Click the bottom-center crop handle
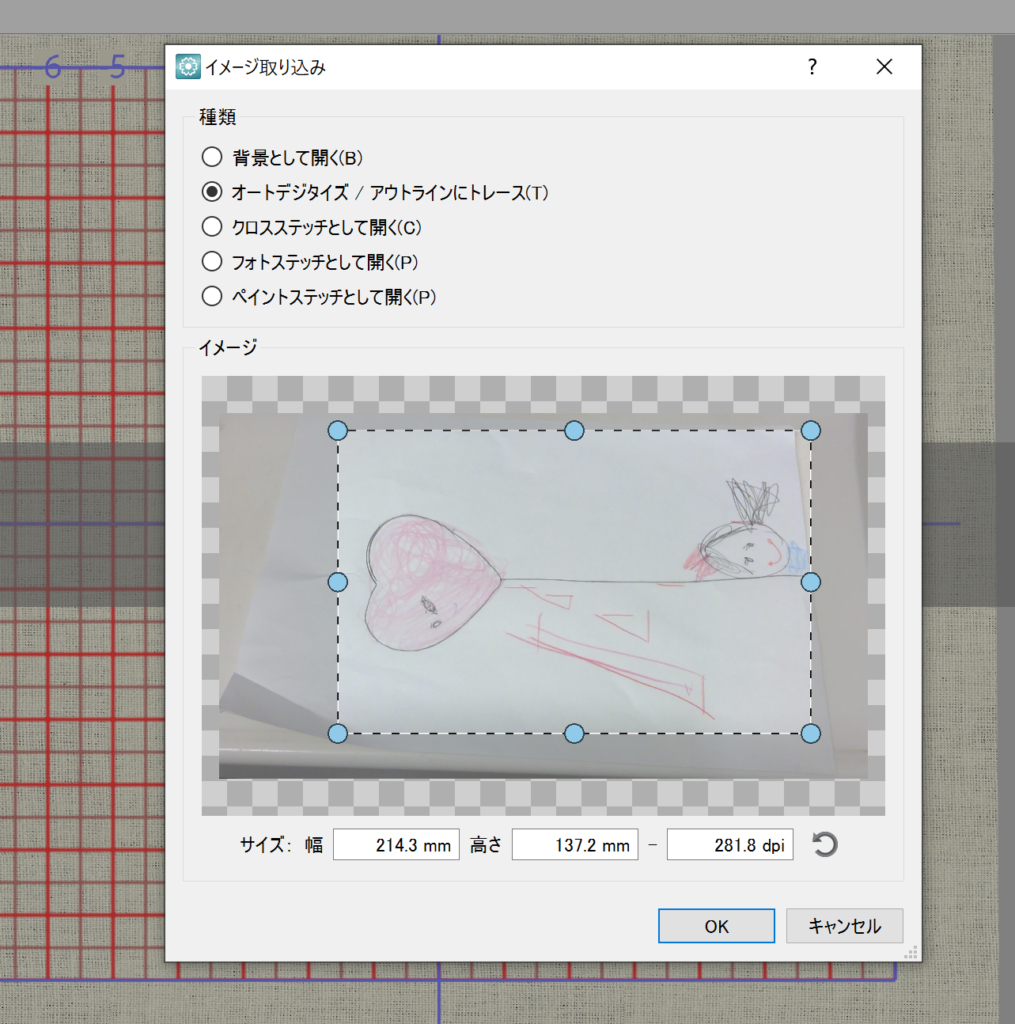Screen dimensions: 1015x1024 (574, 734)
